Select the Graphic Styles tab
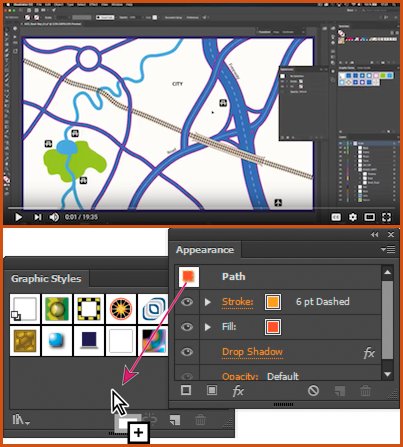403x447 pixels. pyautogui.click(x=46, y=279)
